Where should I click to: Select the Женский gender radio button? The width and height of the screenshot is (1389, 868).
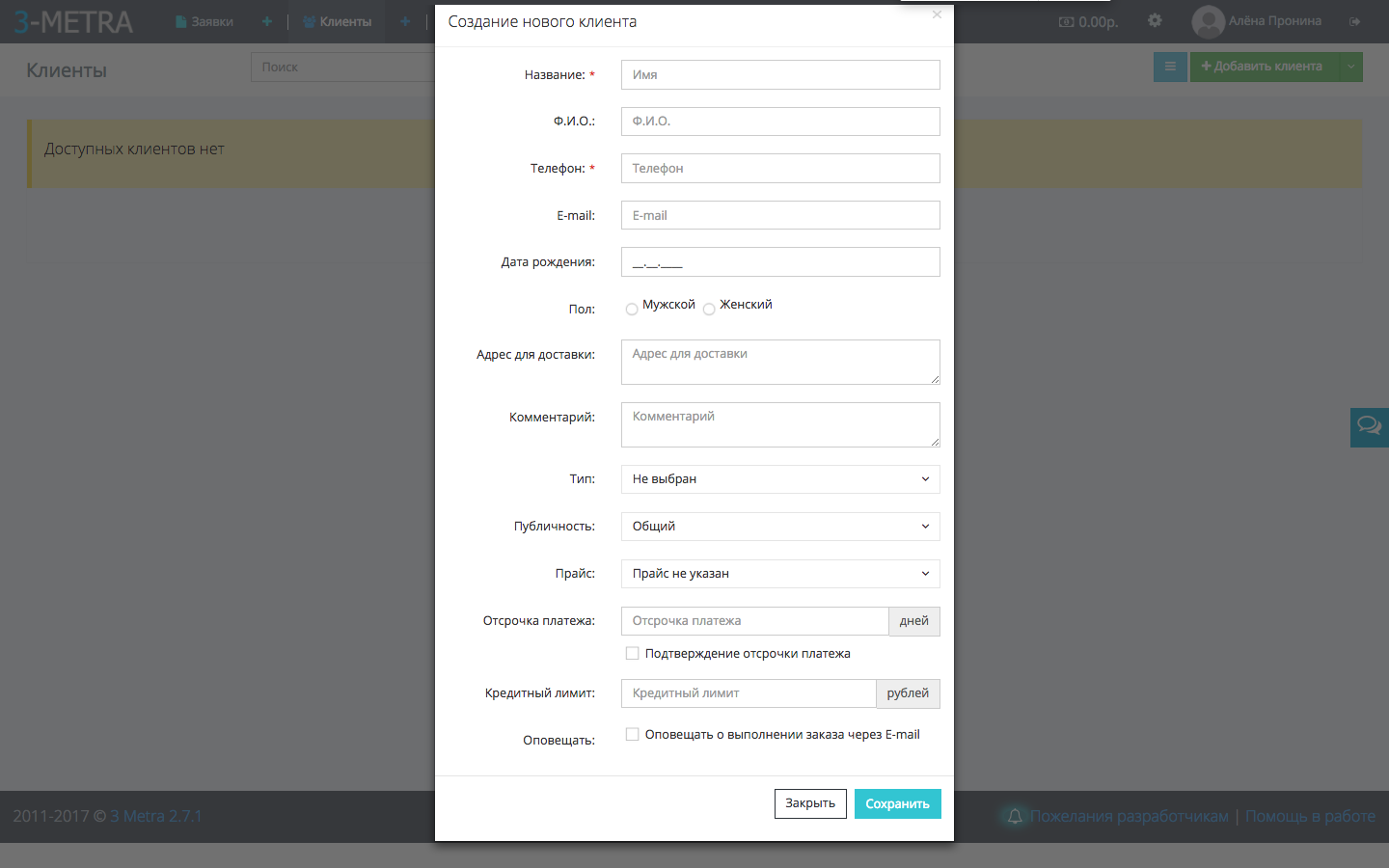[x=709, y=310]
